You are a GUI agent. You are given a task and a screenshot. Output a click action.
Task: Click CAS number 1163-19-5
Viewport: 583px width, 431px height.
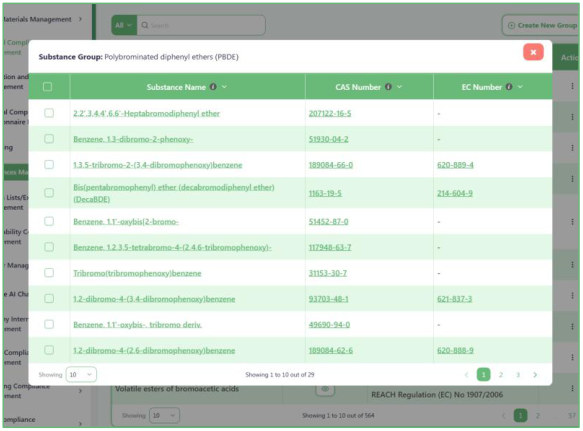[x=325, y=193]
